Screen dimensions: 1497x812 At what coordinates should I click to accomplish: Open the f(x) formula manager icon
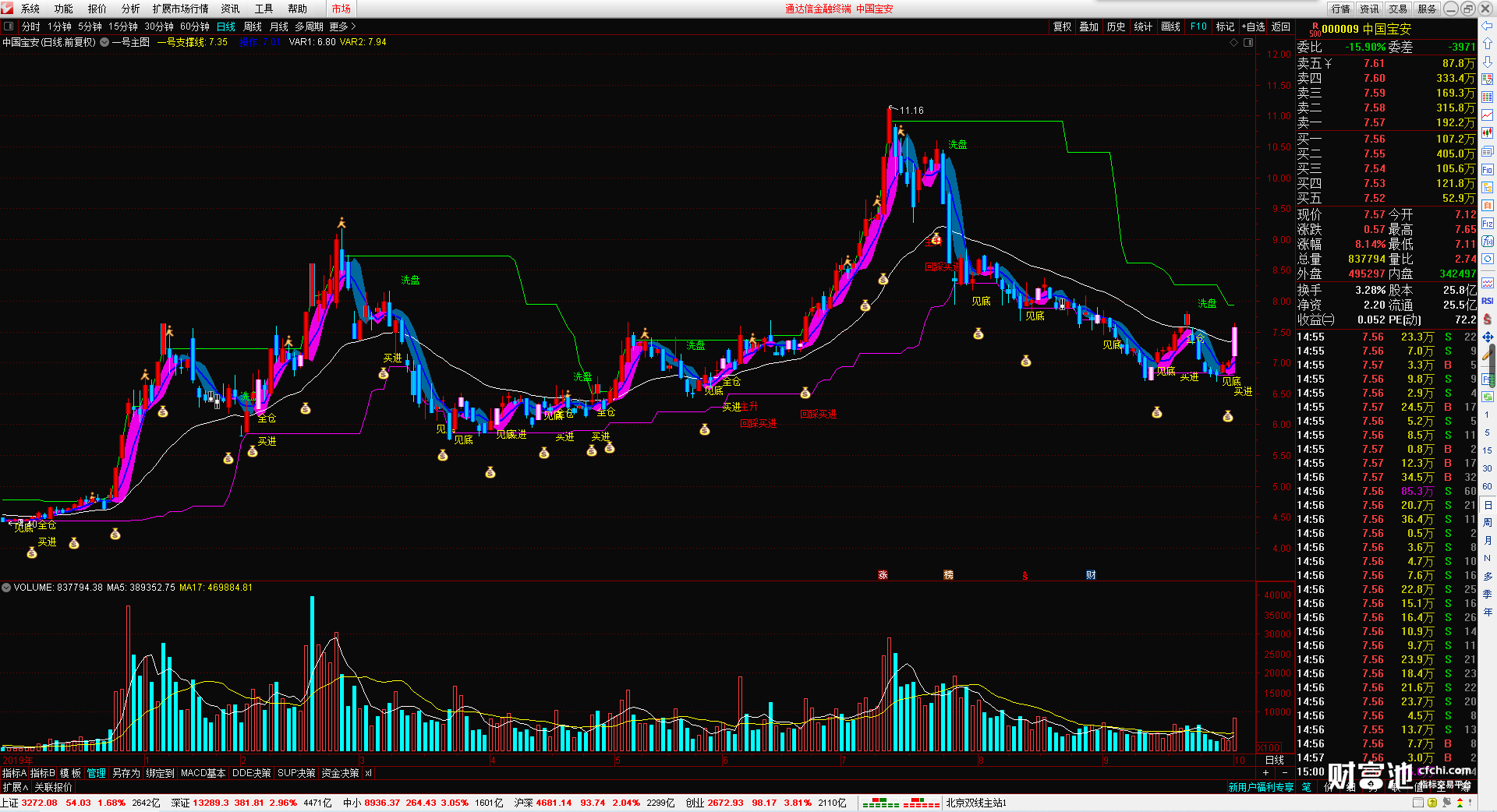pos(1488,242)
